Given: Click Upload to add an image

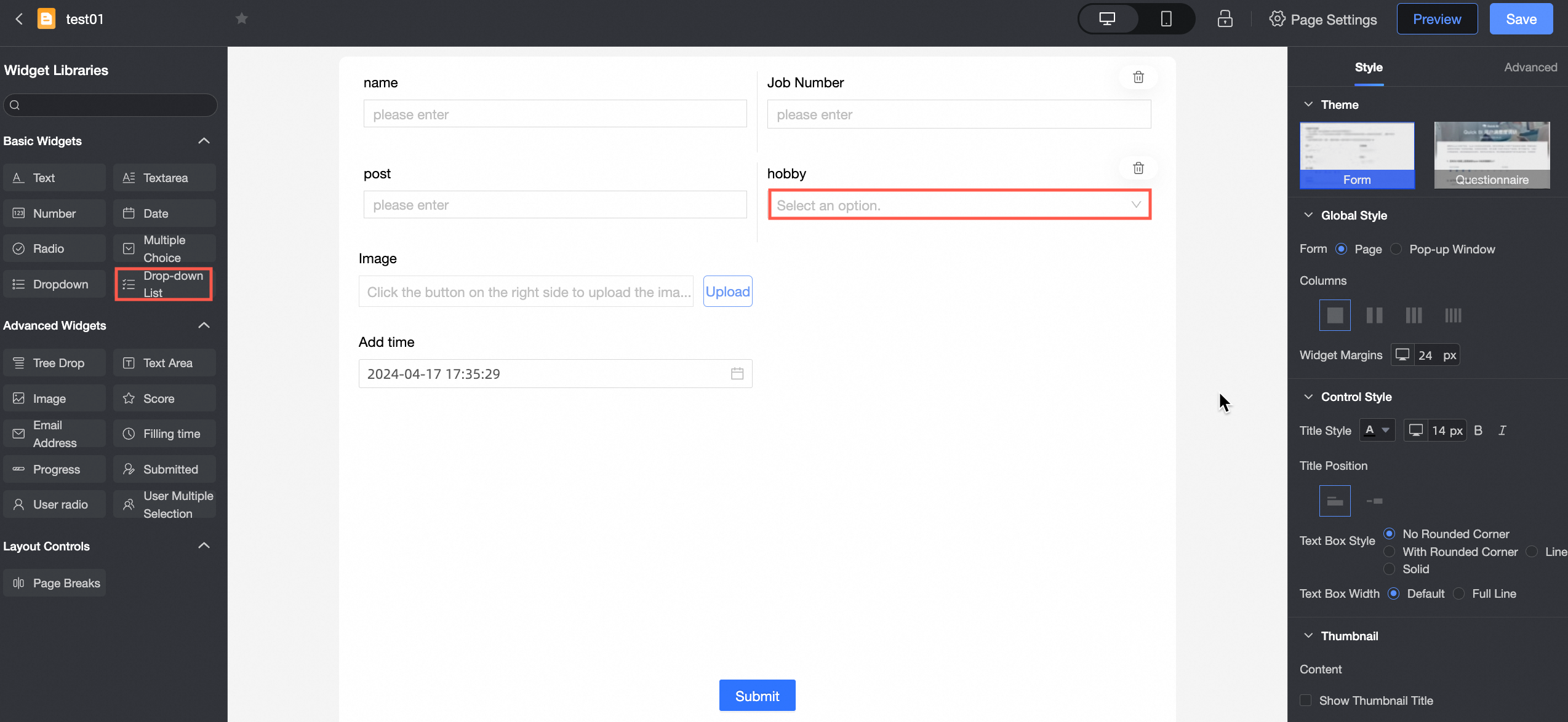Looking at the screenshot, I should [727, 291].
